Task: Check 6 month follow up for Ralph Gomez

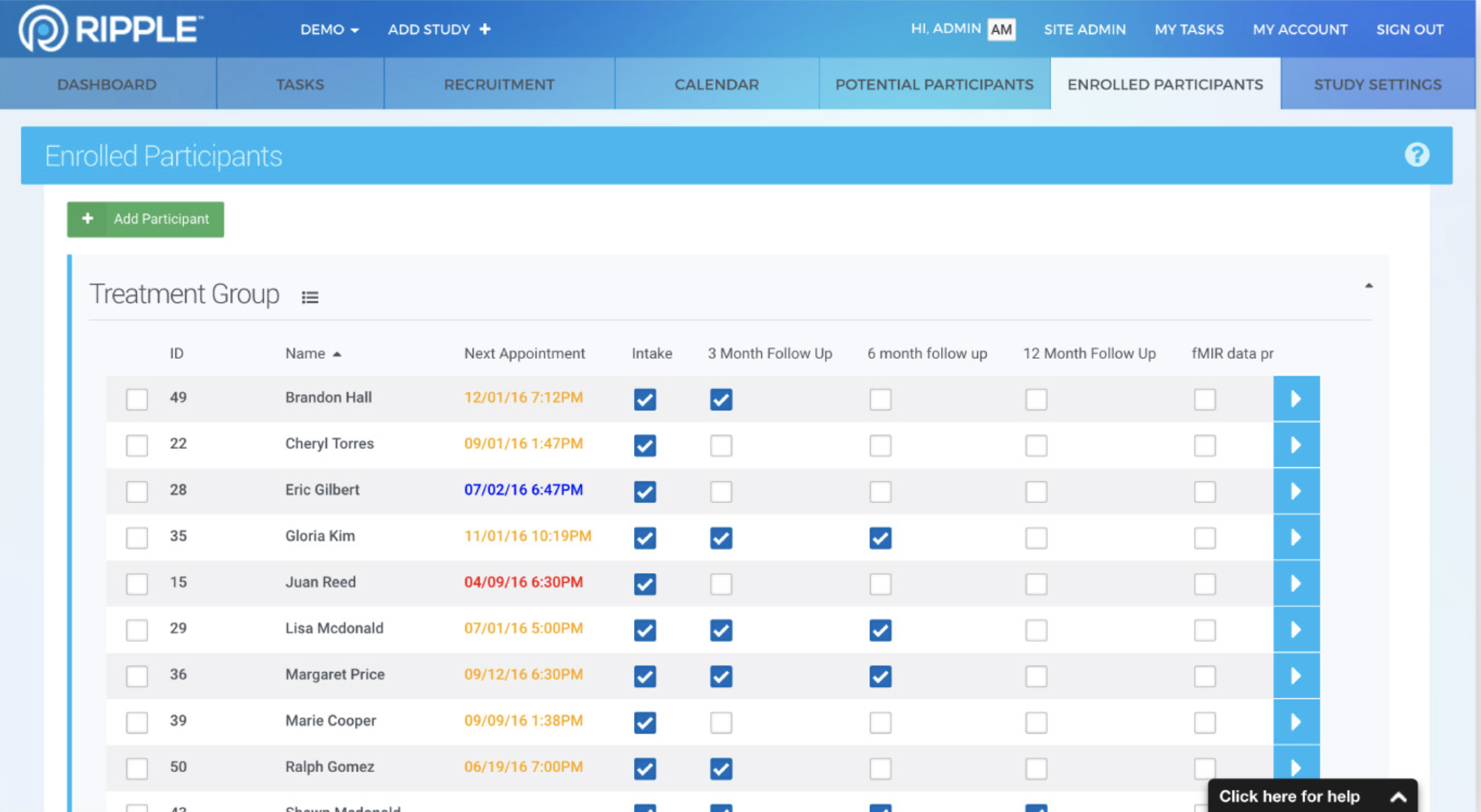Action: point(880,768)
